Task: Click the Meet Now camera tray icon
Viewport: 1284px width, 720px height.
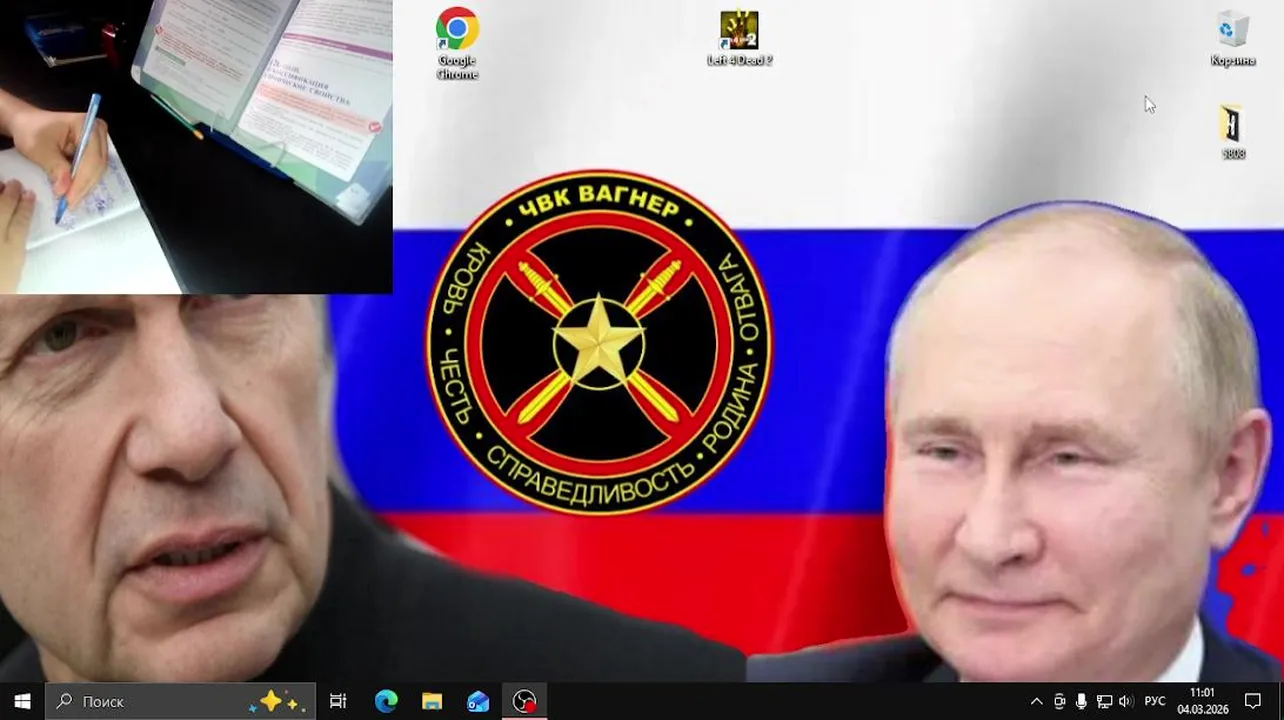Action: pos(1059,701)
